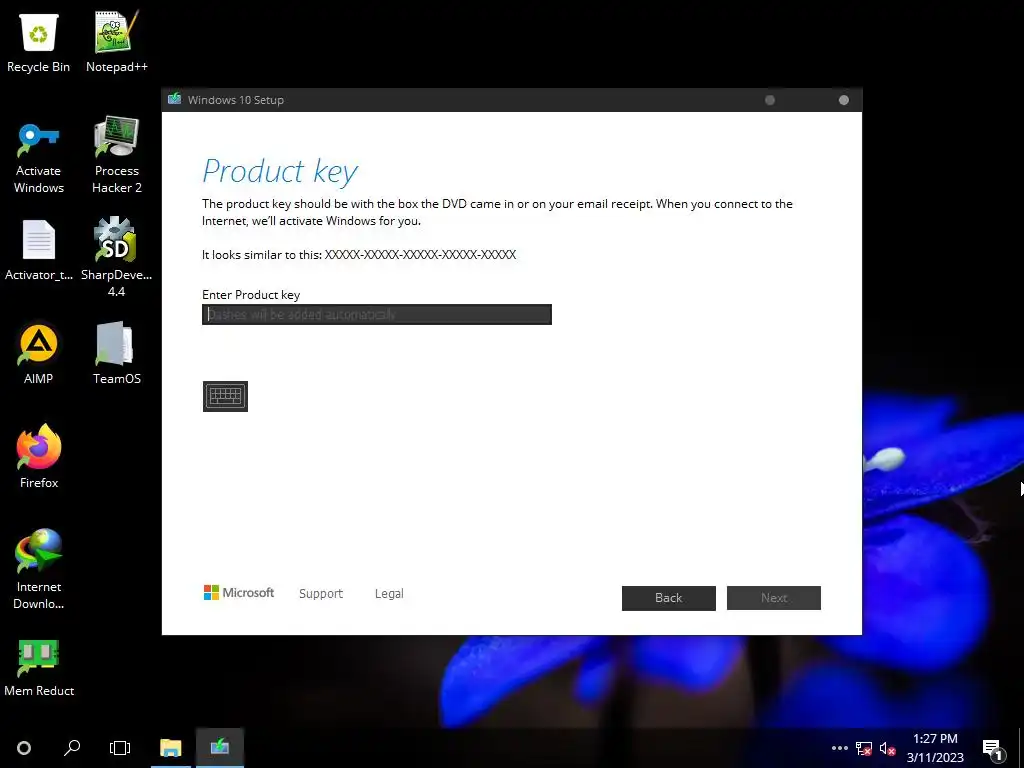Open File Explorer from the taskbar
This screenshot has width=1024, height=768.
click(171, 748)
